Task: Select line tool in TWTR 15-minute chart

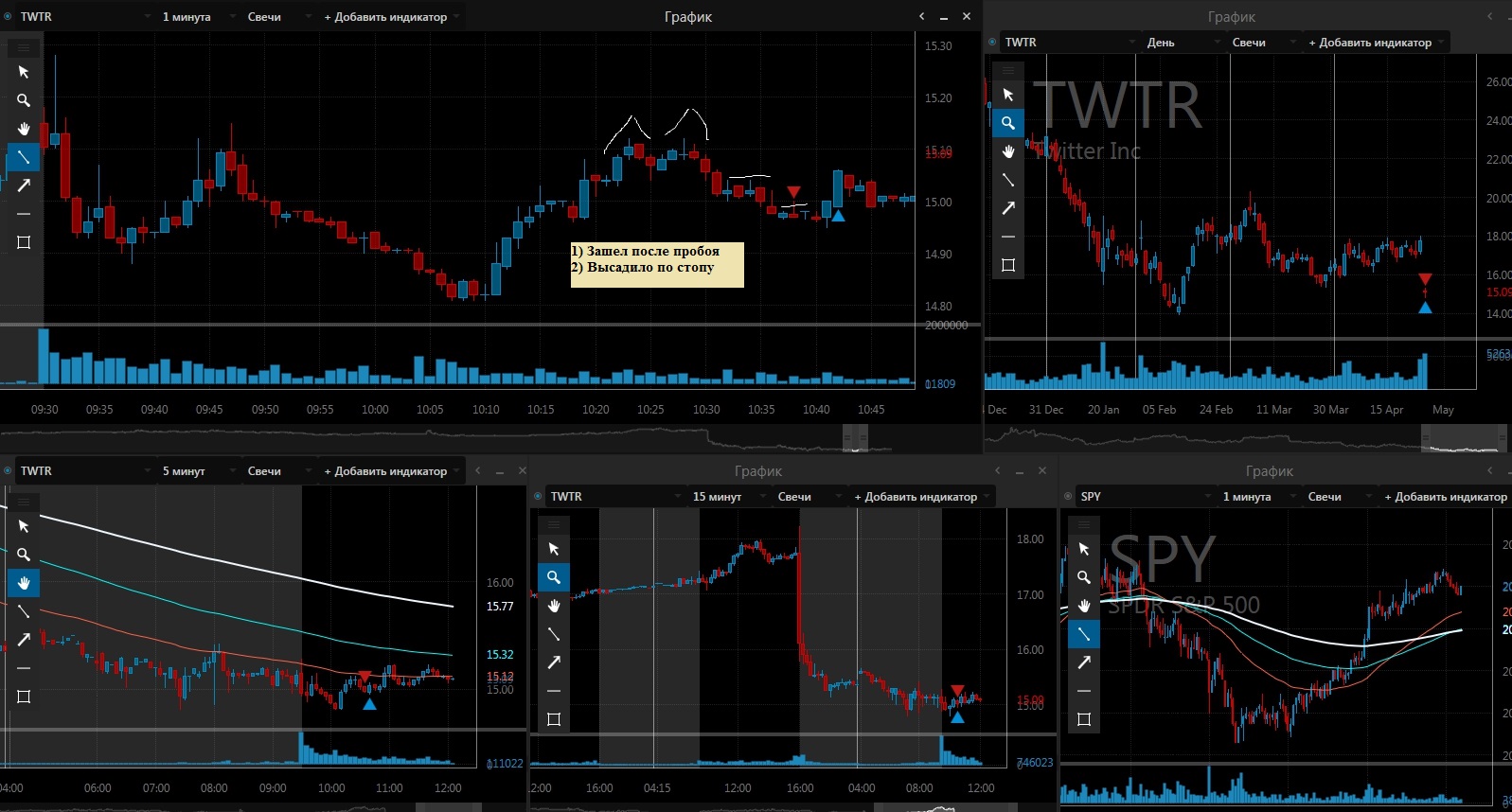Action: [x=554, y=634]
